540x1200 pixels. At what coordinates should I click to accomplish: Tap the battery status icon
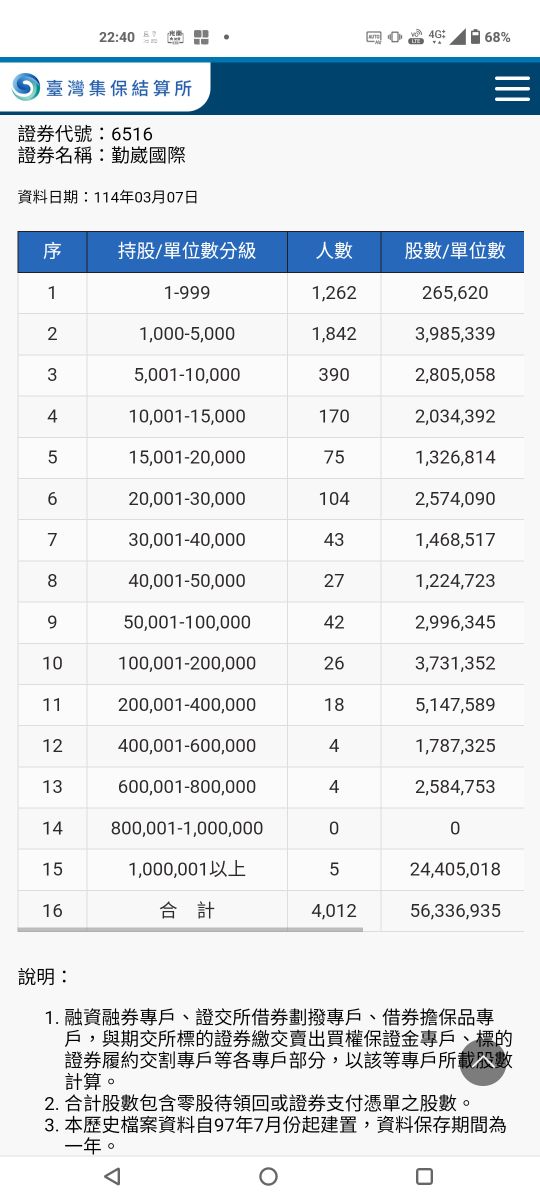coord(476,37)
